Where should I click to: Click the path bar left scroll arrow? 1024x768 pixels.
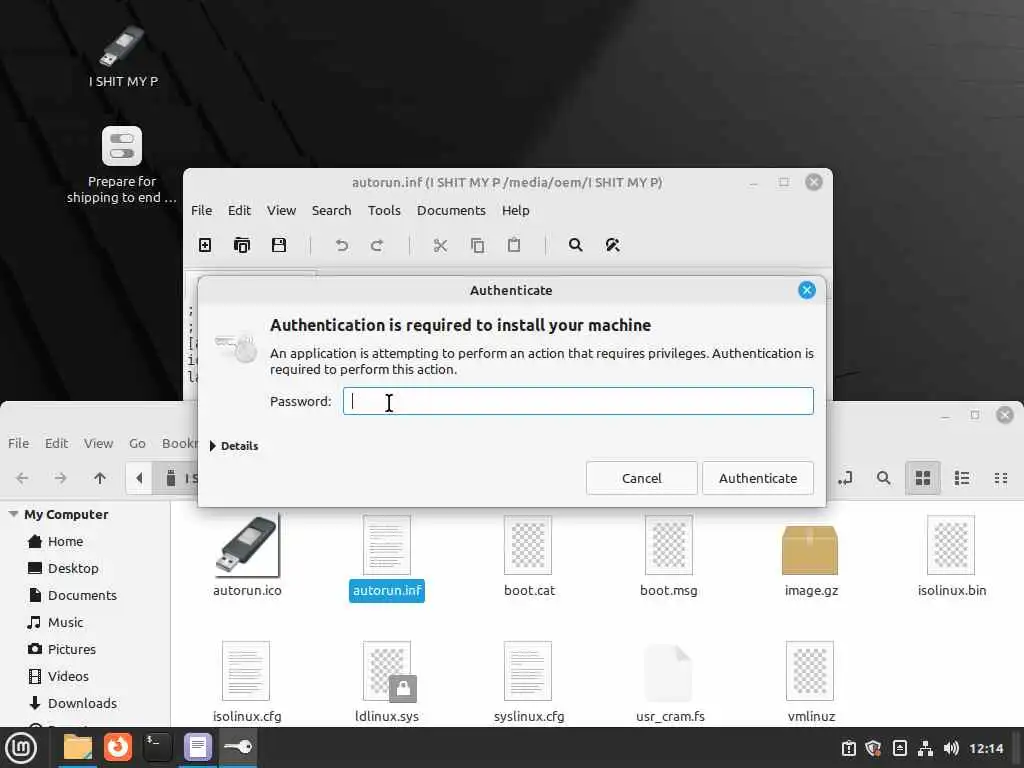[139, 478]
